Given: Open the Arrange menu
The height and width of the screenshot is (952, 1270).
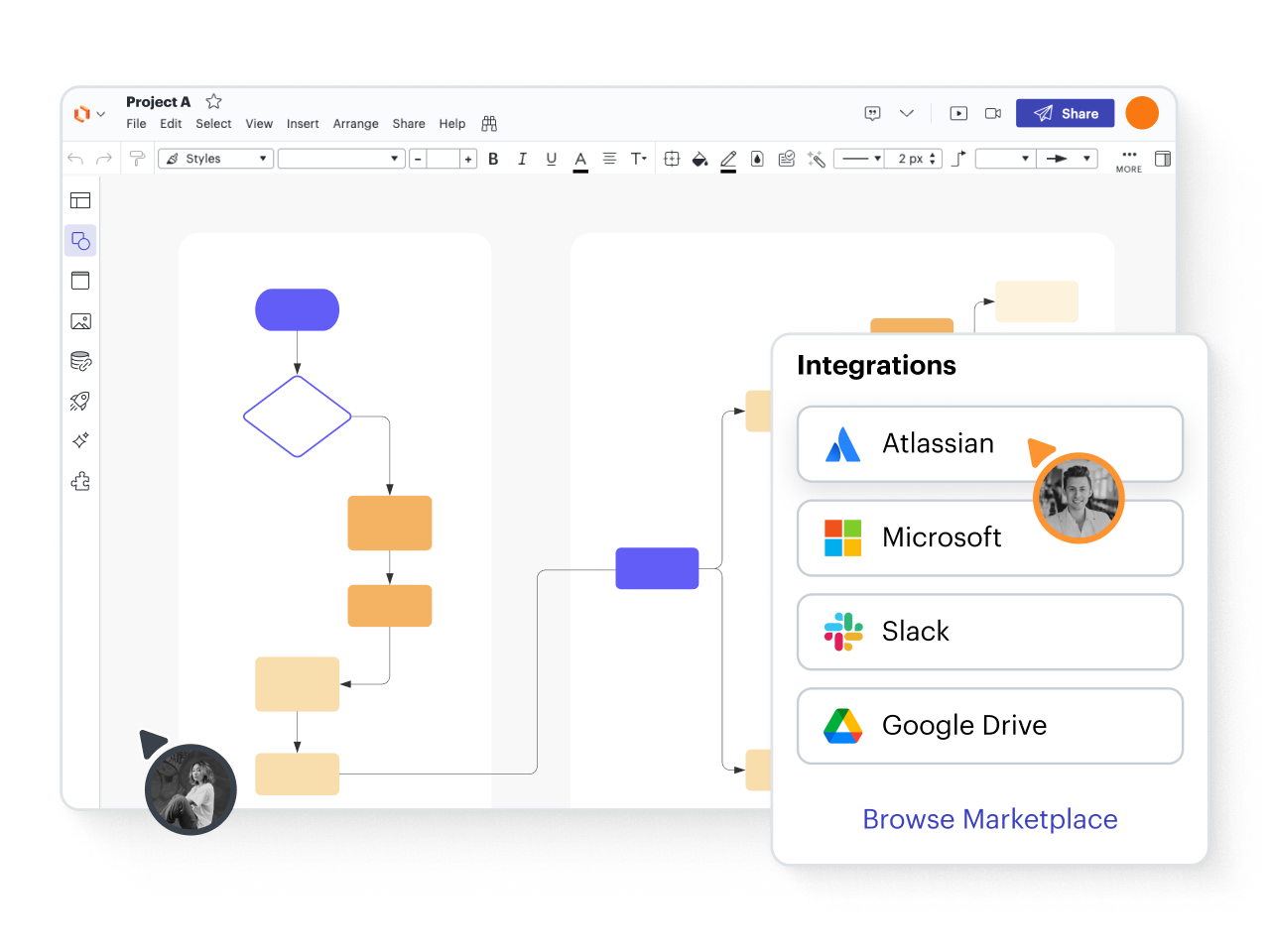Looking at the screenshot, I should pos(355,124).
